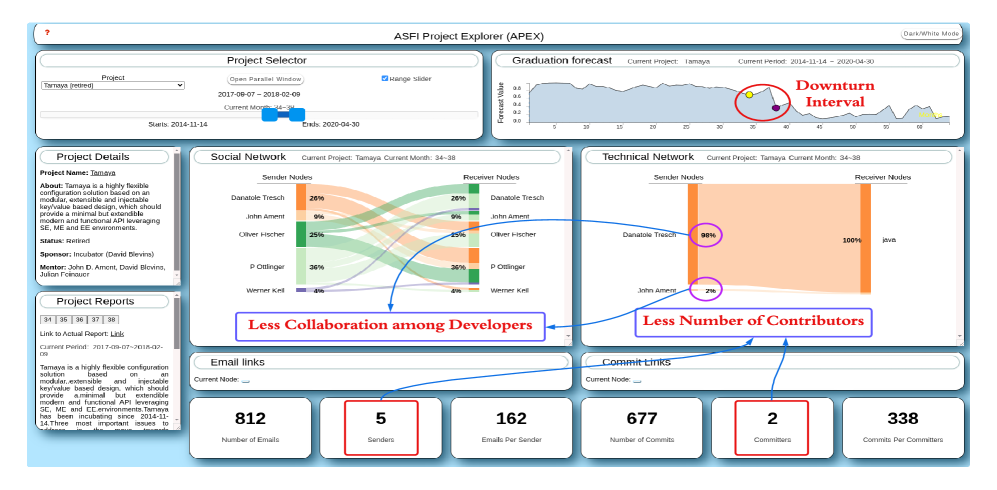
Task: Select Oliver Fischer green sender node bar
Action: [x=300, y=234]
